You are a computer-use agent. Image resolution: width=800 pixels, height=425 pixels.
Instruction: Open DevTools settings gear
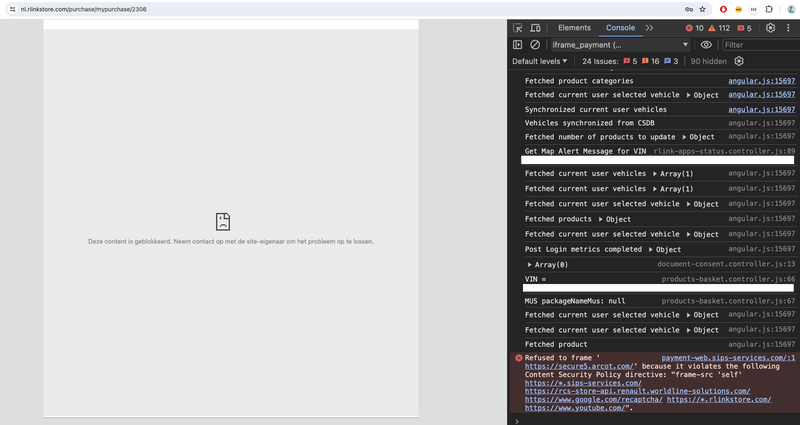coord(770,28)
